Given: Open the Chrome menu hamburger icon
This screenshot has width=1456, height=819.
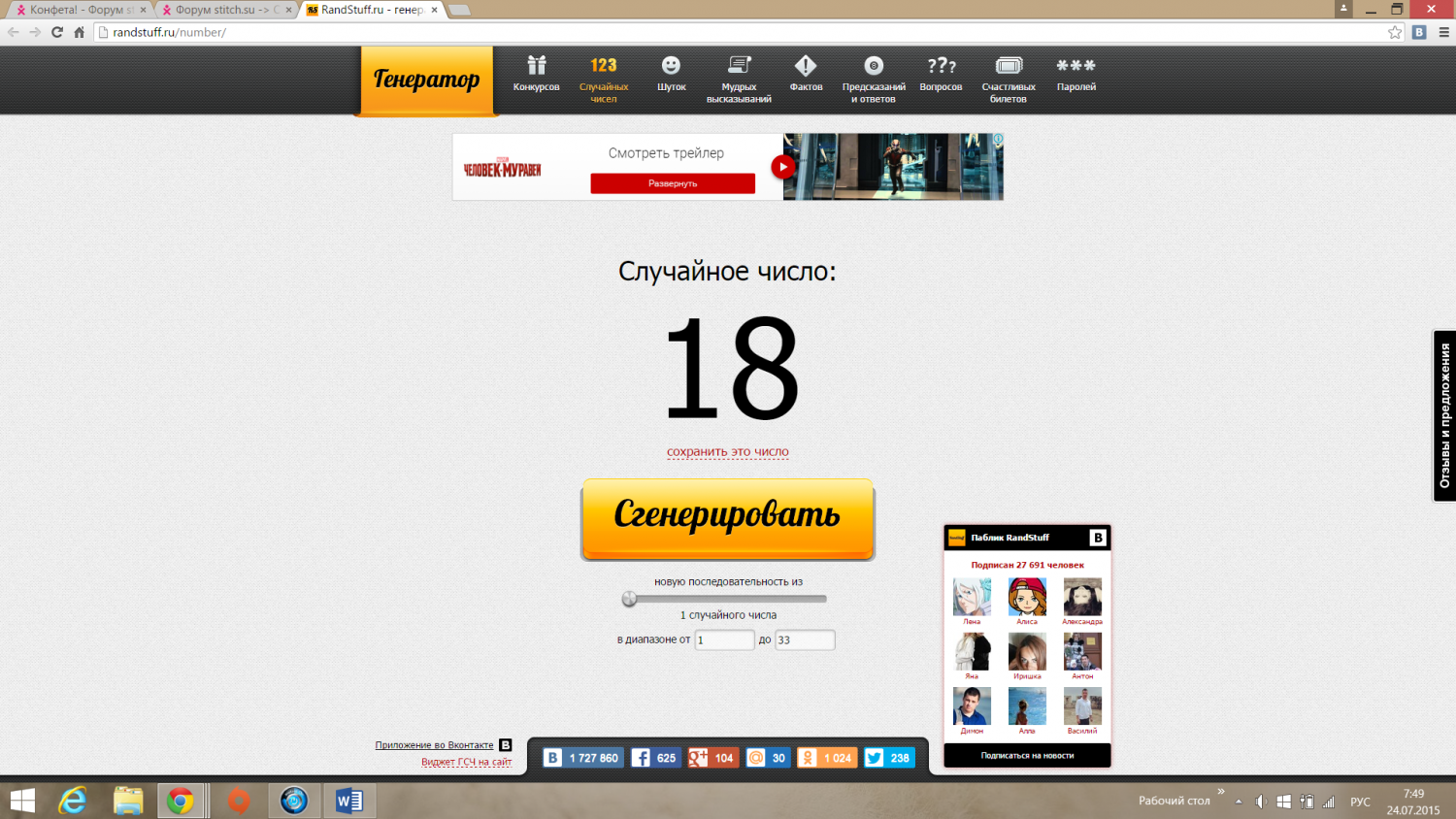Looking at the screenshot, I should click(1443, 32).
